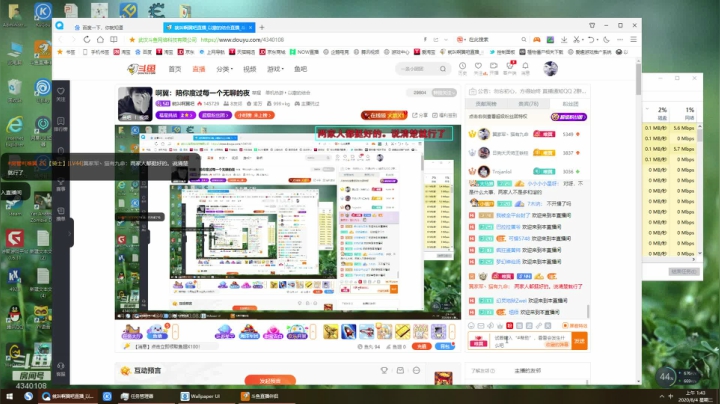Viewport: 720px width, 404px height.
Task: Show hidden system tray icons chevron
Action: click(662, 396)
